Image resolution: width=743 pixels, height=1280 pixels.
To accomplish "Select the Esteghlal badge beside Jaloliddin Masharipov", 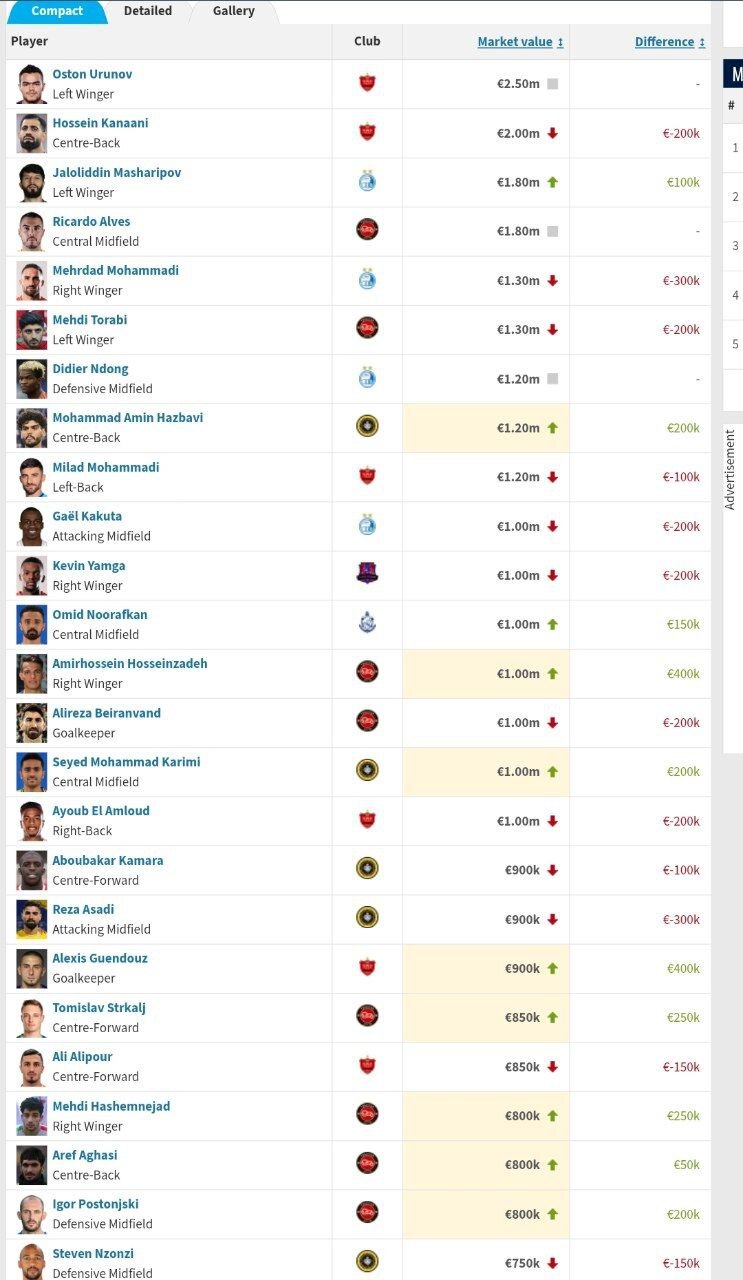I will (x=366, y=182).
